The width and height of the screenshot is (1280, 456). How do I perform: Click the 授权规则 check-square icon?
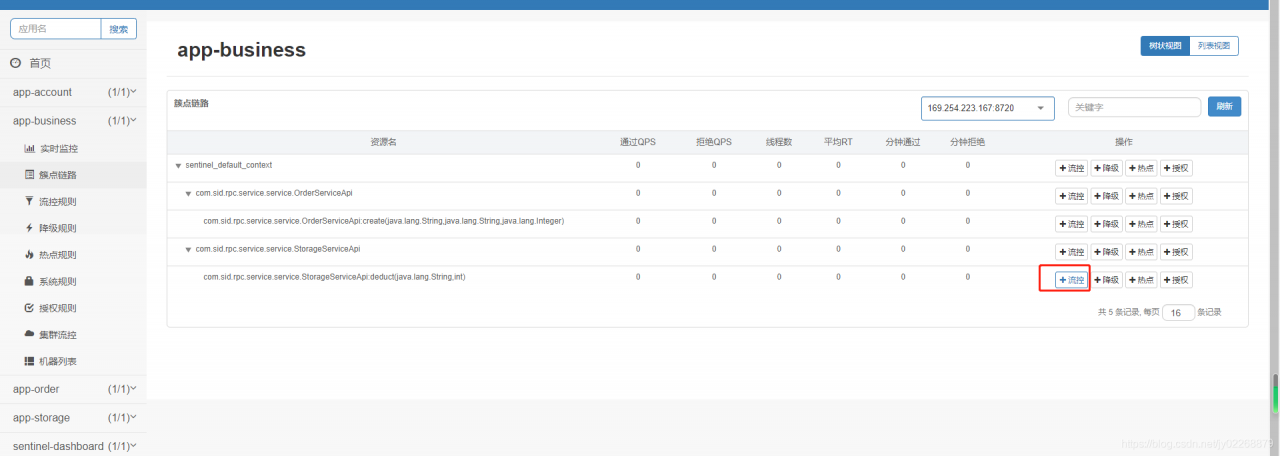click(x=29, y=308)
